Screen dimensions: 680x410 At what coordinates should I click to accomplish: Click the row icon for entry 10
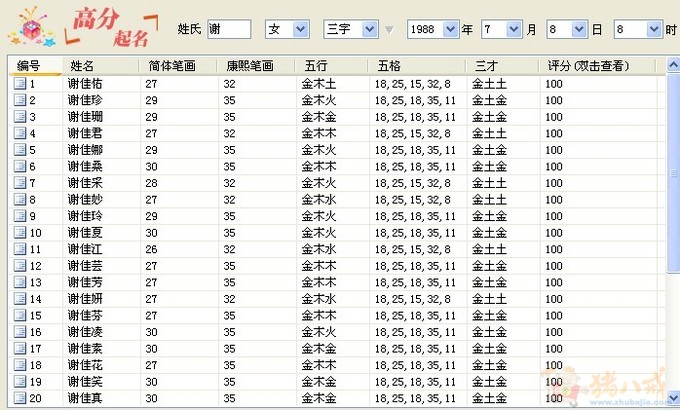click(x=20, y=232)
